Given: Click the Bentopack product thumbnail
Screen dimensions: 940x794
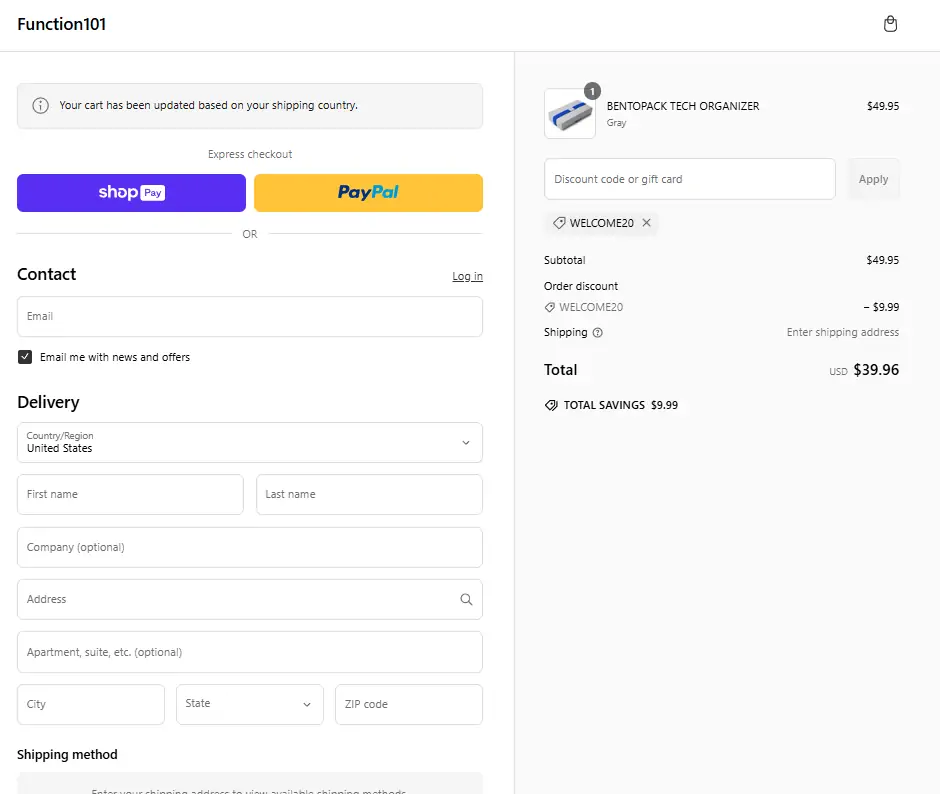Looking at the screenshot, I should click(570, 114).
